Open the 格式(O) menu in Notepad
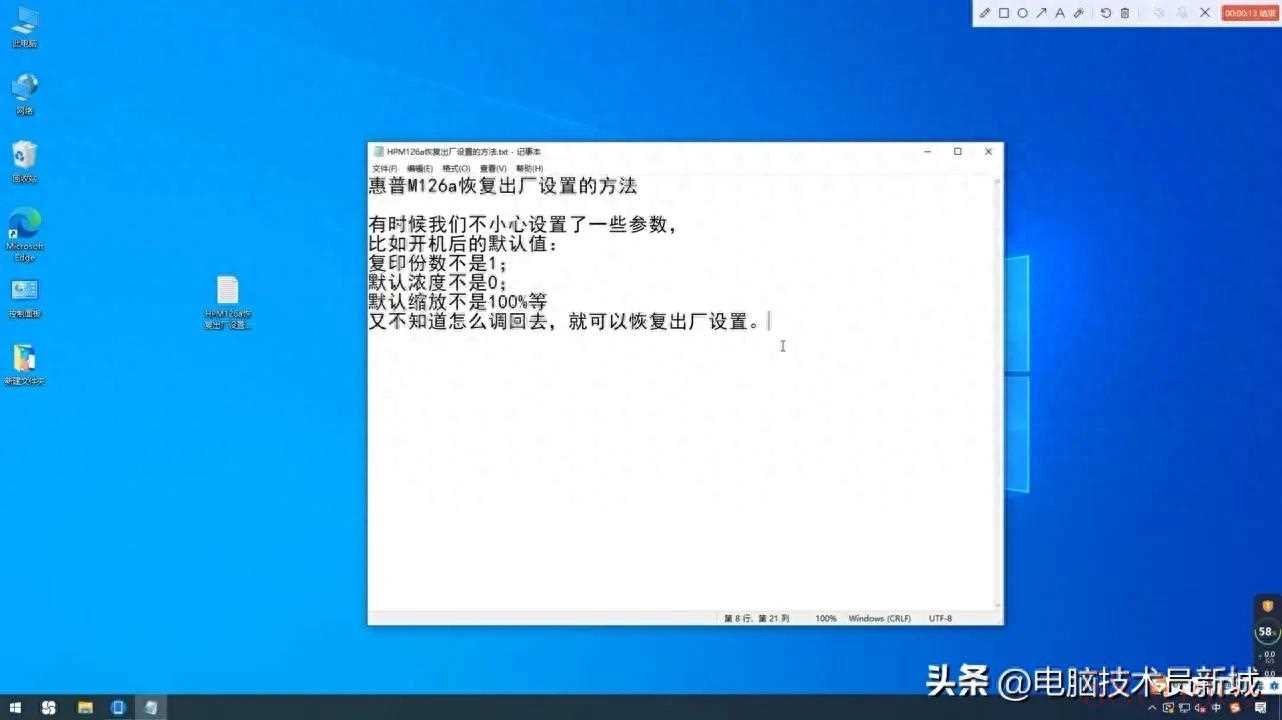 [x=456, y=168]
